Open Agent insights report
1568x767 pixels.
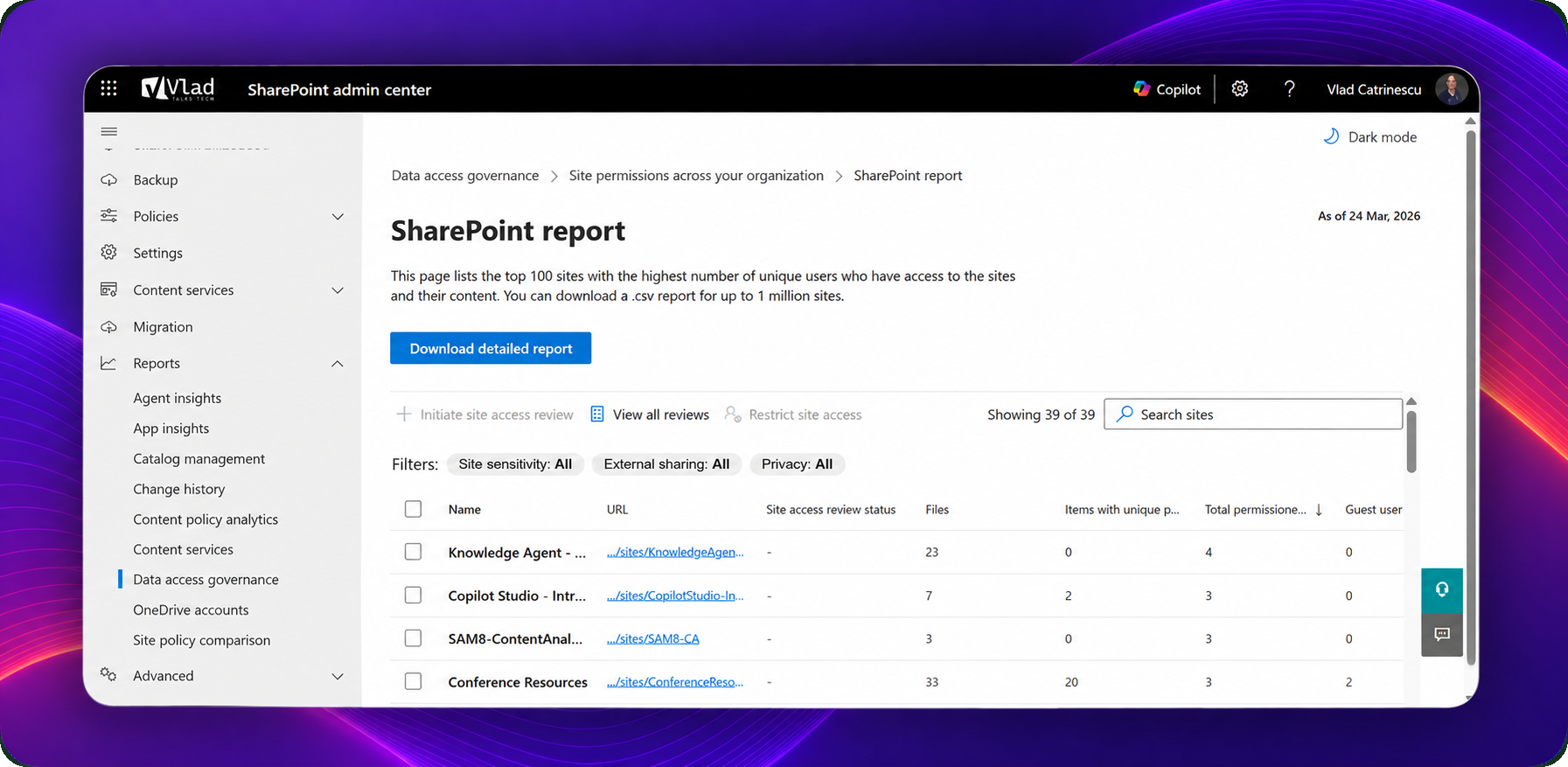[178, 398]
